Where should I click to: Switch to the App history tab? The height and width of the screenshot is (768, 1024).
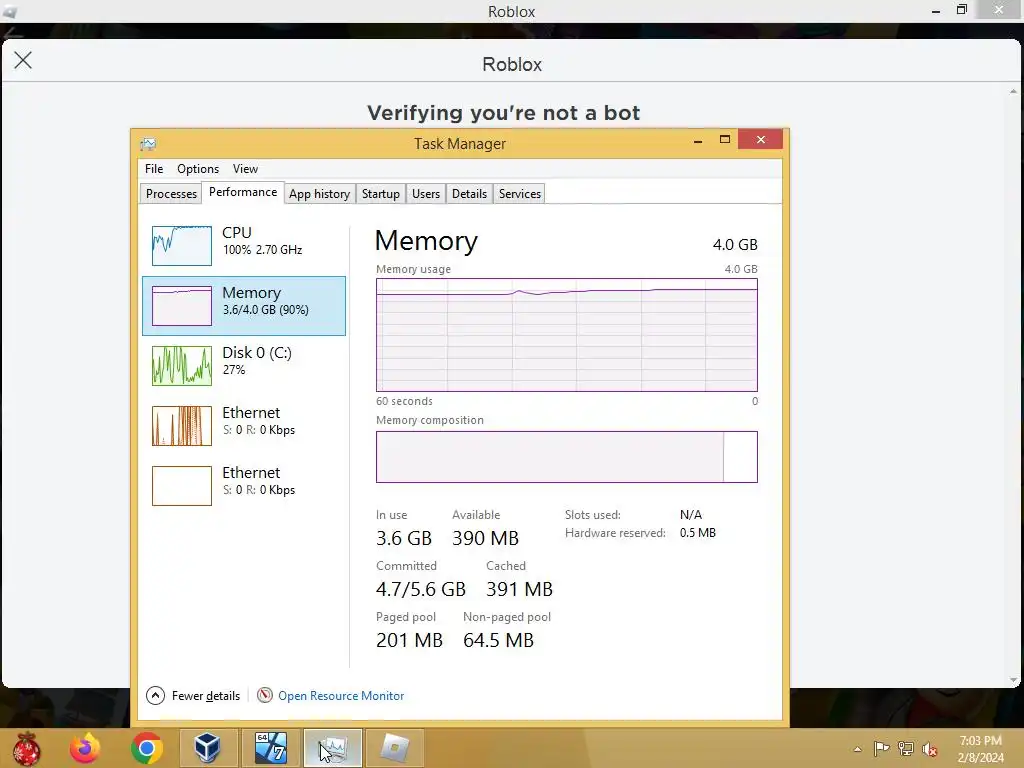coord(319,194)
